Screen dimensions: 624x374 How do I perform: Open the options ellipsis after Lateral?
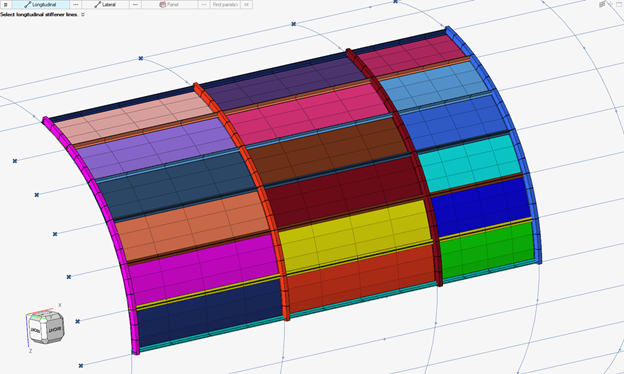coord(135,4)
